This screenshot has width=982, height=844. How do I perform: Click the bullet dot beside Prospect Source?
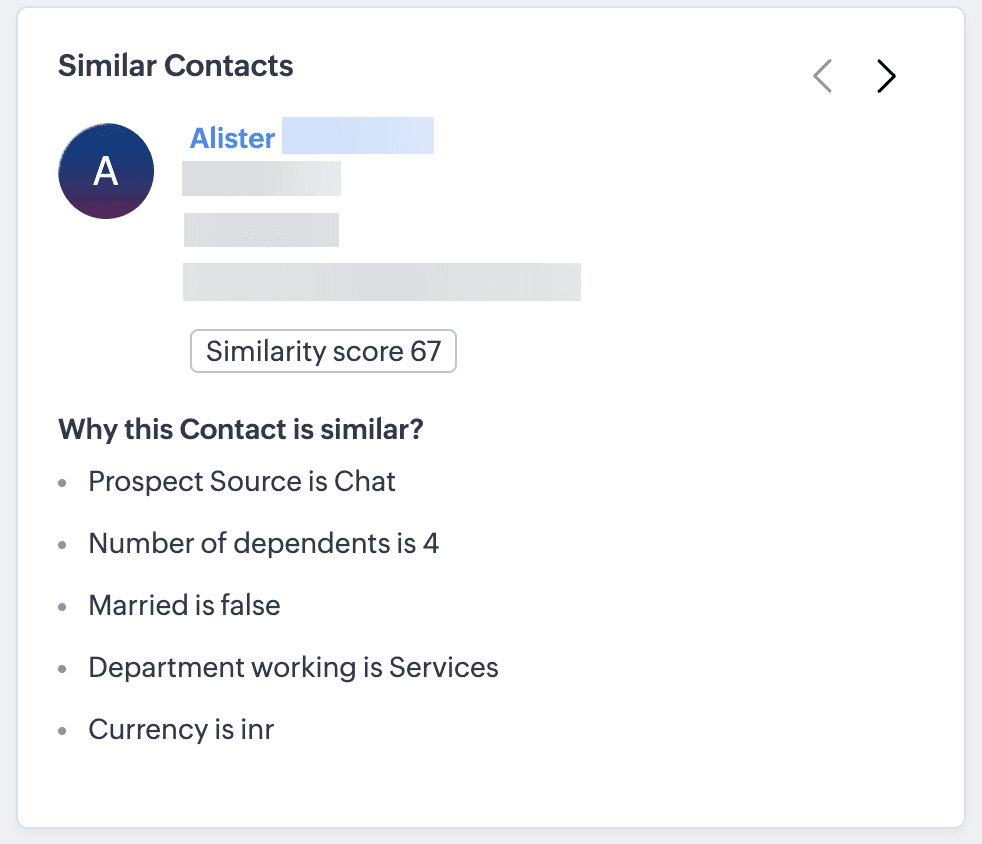63,483
